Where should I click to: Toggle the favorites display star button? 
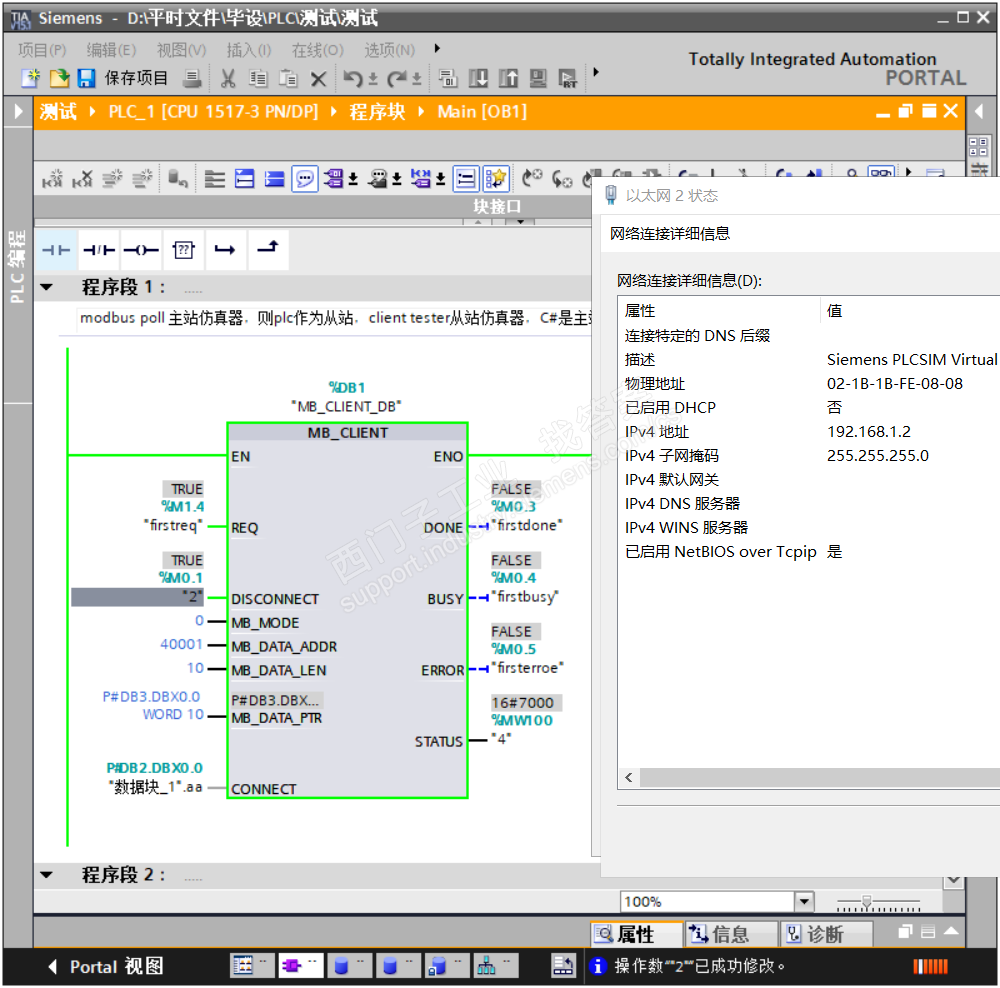[x=496, y=179]
